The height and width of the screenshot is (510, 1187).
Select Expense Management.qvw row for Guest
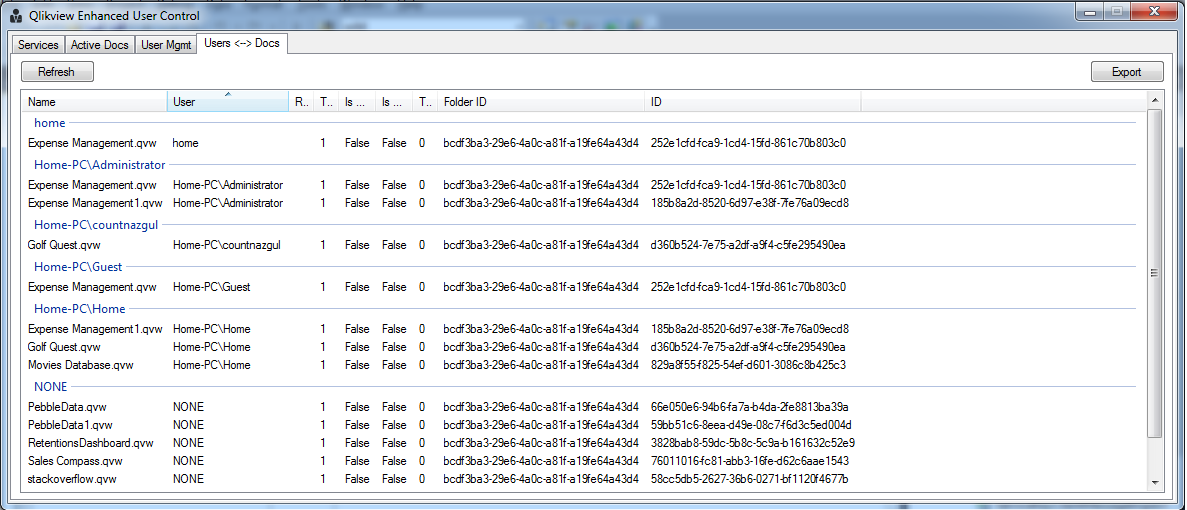tap(442, 288)
